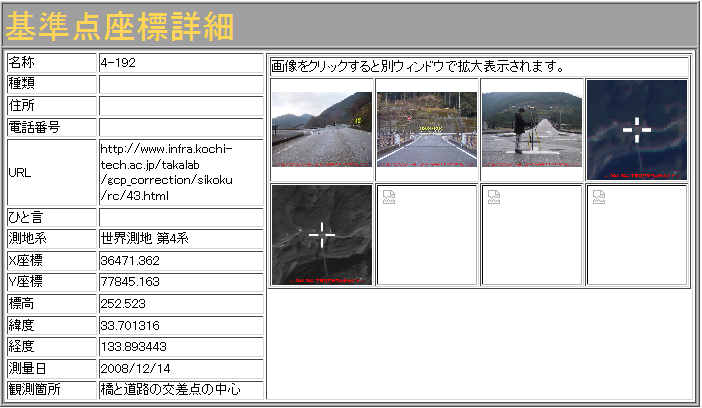Enlarge the grayscale aerial crosshair image
The height and width of the screenshot is (408, 702).
click(x=322, y=235)
